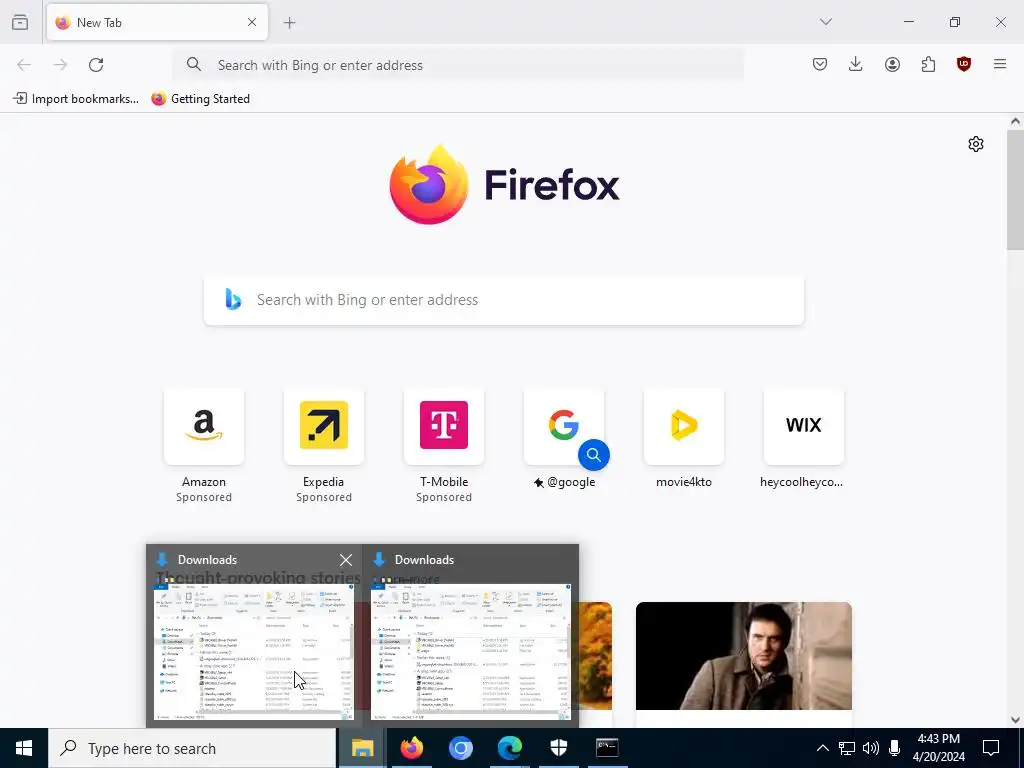Select the New Tab tab

tap(157, 22)
